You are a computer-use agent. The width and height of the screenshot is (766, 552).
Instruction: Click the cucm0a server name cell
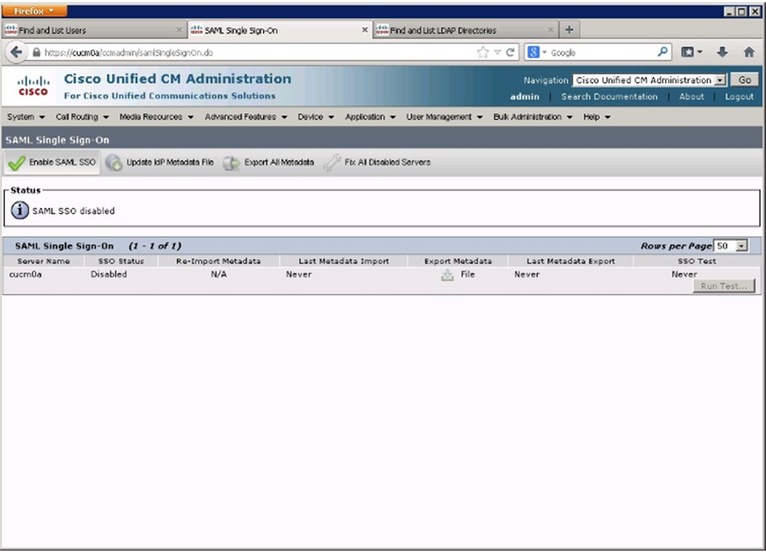25,275
